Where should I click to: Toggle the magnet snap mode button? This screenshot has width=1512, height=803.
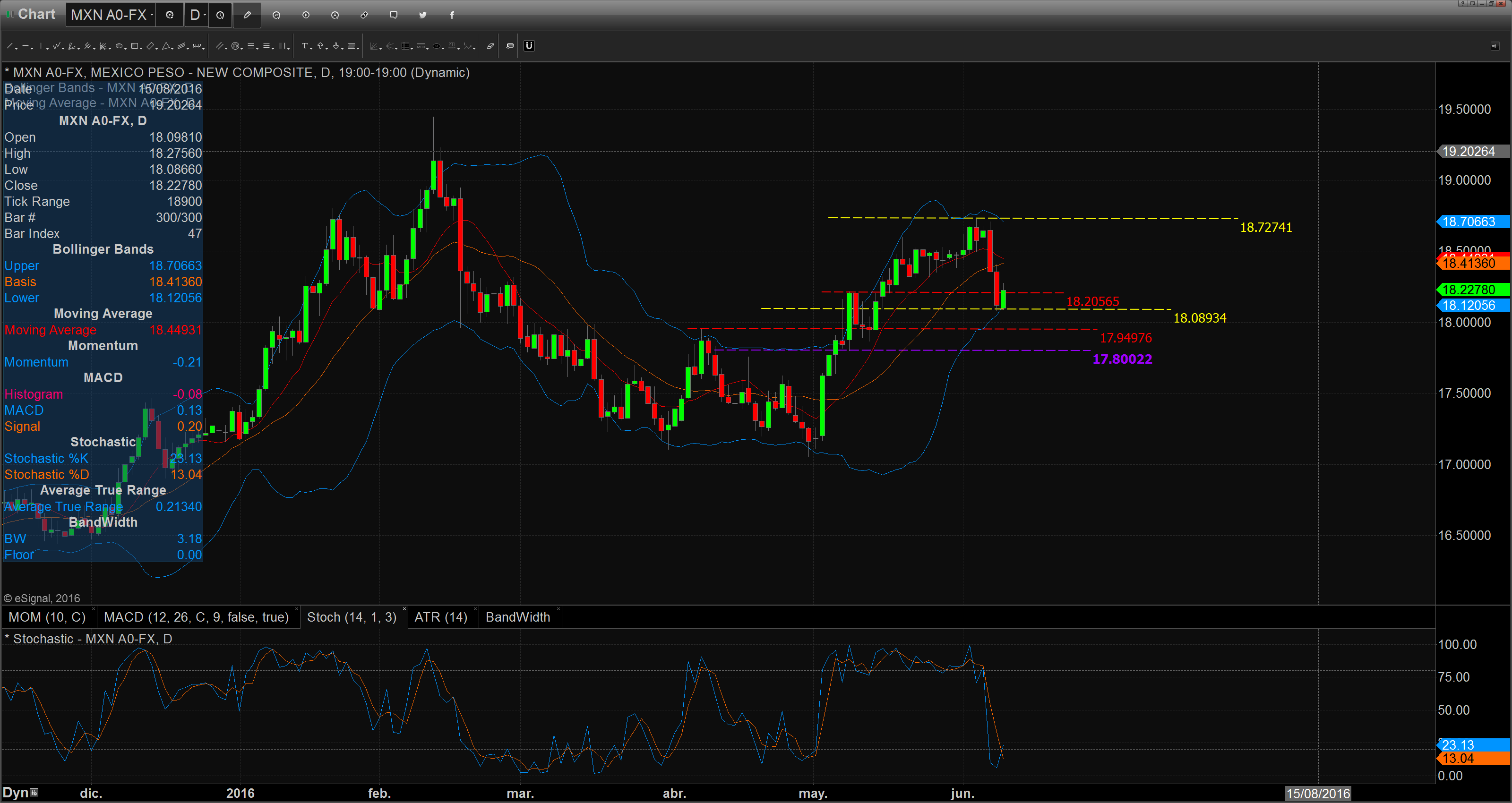coord(529,46)
